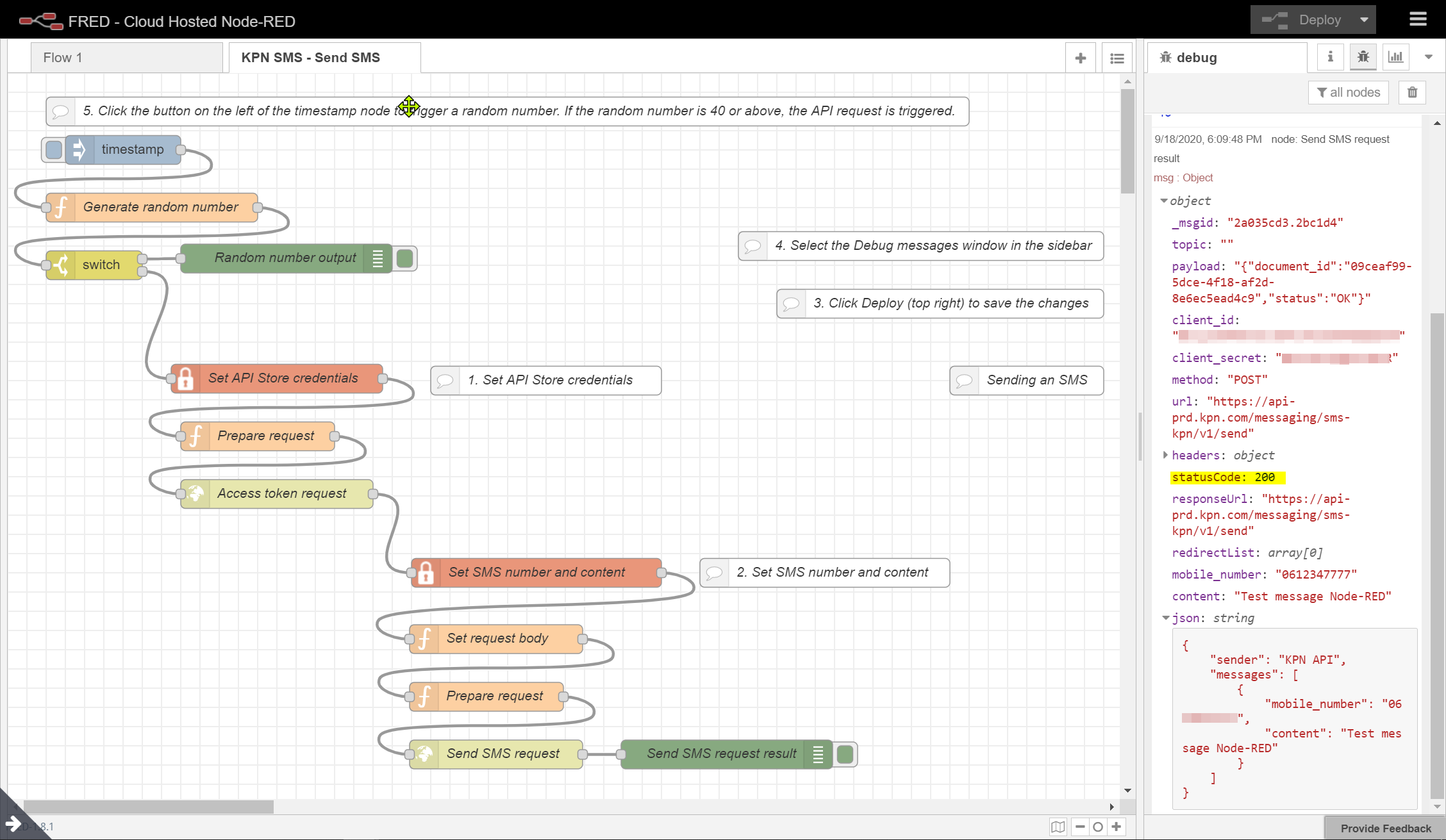Click the timestamp inject trigger button
The width and height of the screenshot is (1446, 840).
coord(54,149)
